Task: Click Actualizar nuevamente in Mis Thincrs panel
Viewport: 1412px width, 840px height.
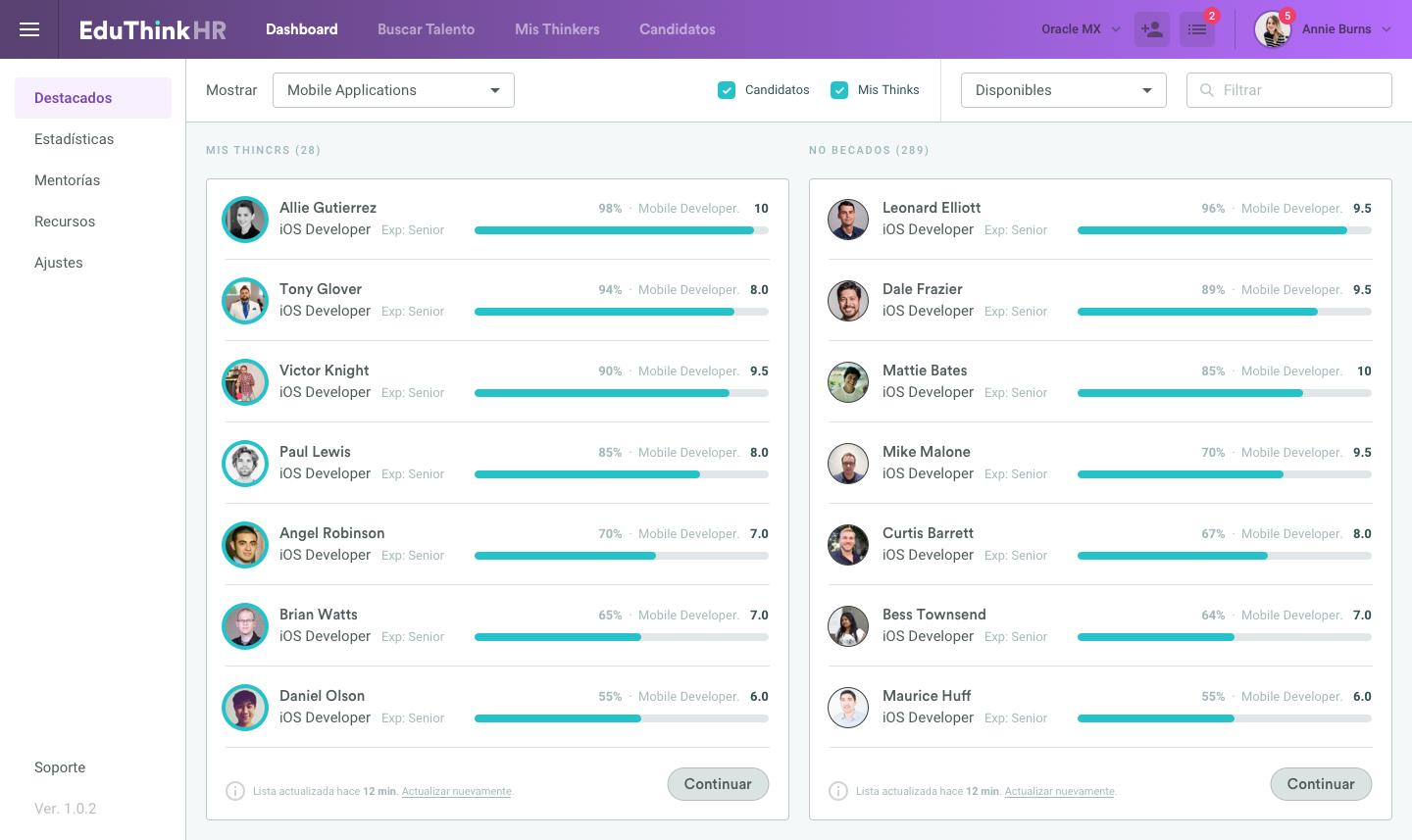Action: coord(457,791)
